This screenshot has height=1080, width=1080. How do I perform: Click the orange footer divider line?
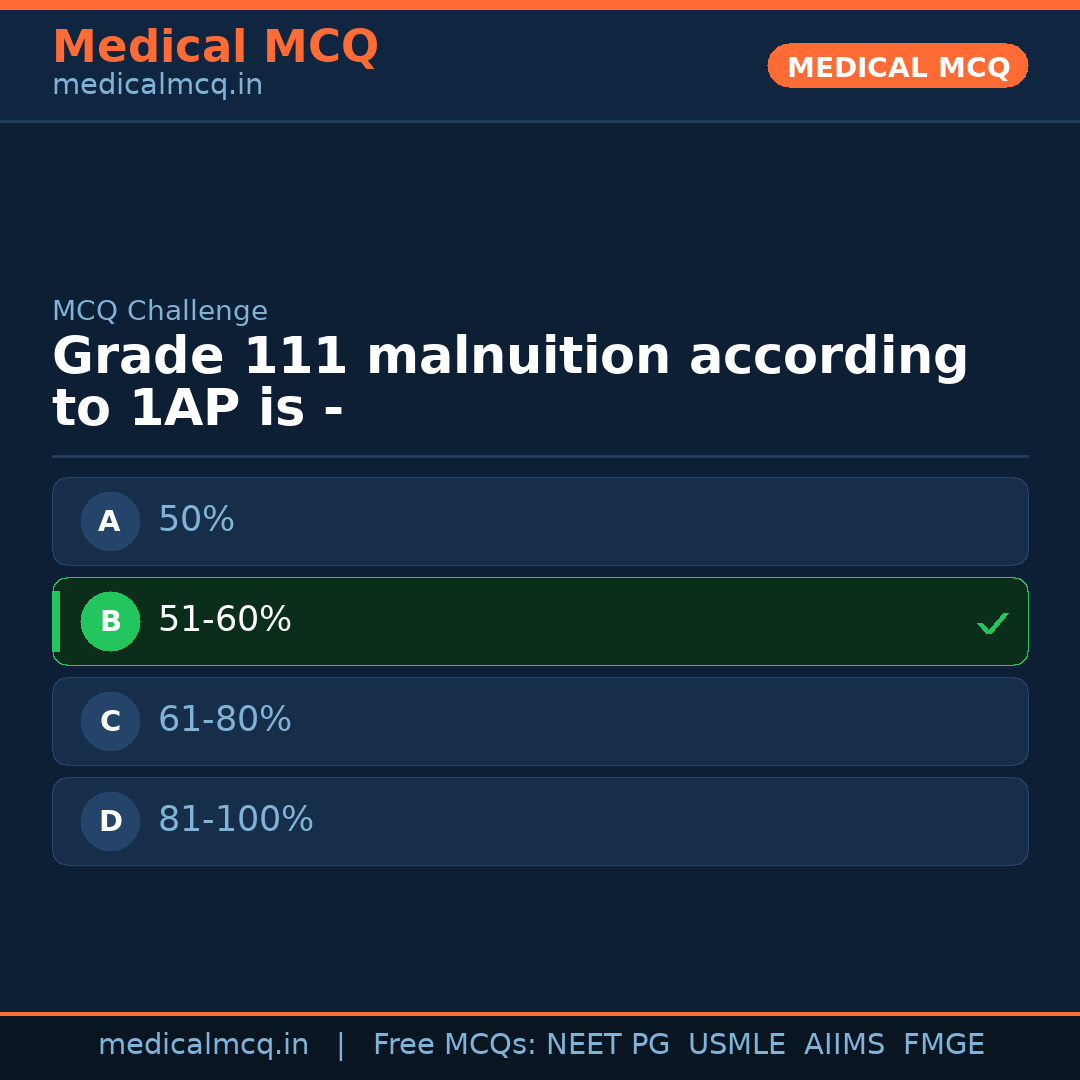point(540,1011)
